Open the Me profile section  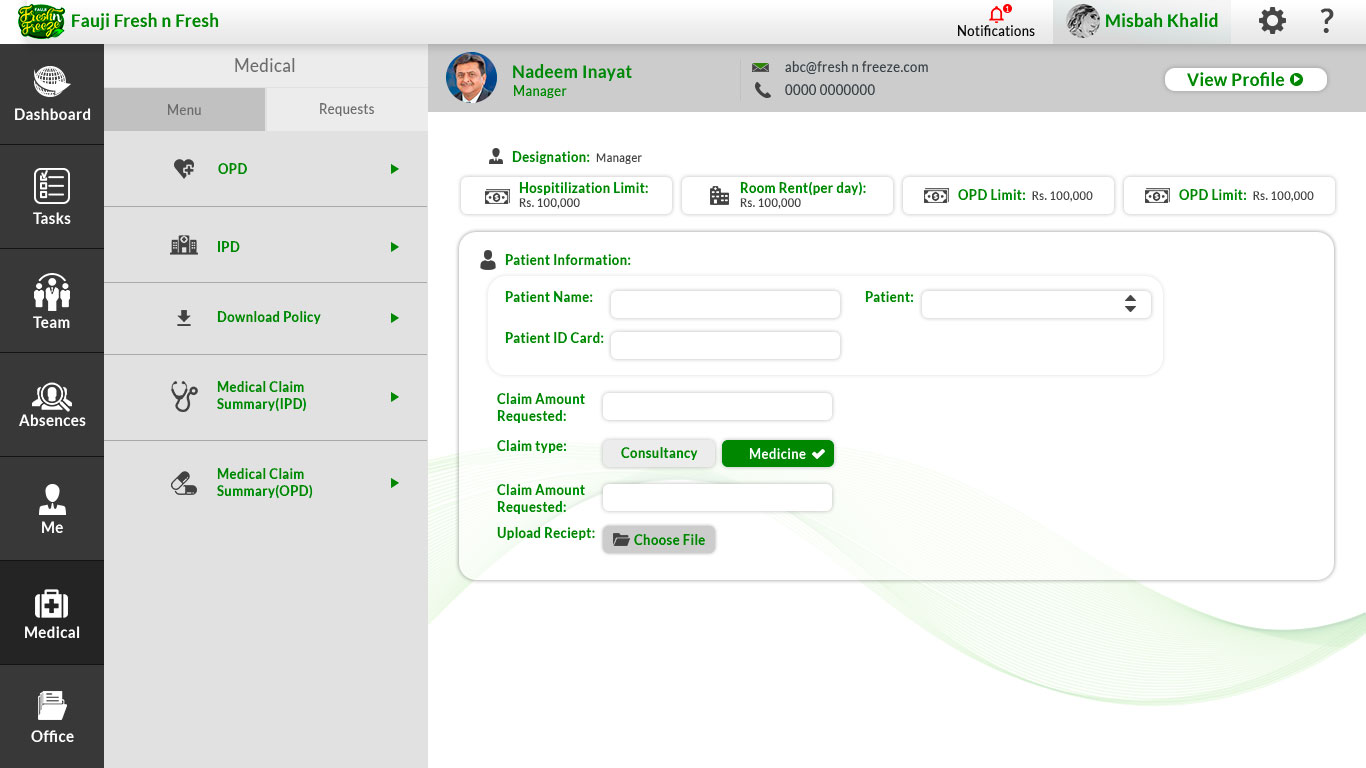point(51,508)
